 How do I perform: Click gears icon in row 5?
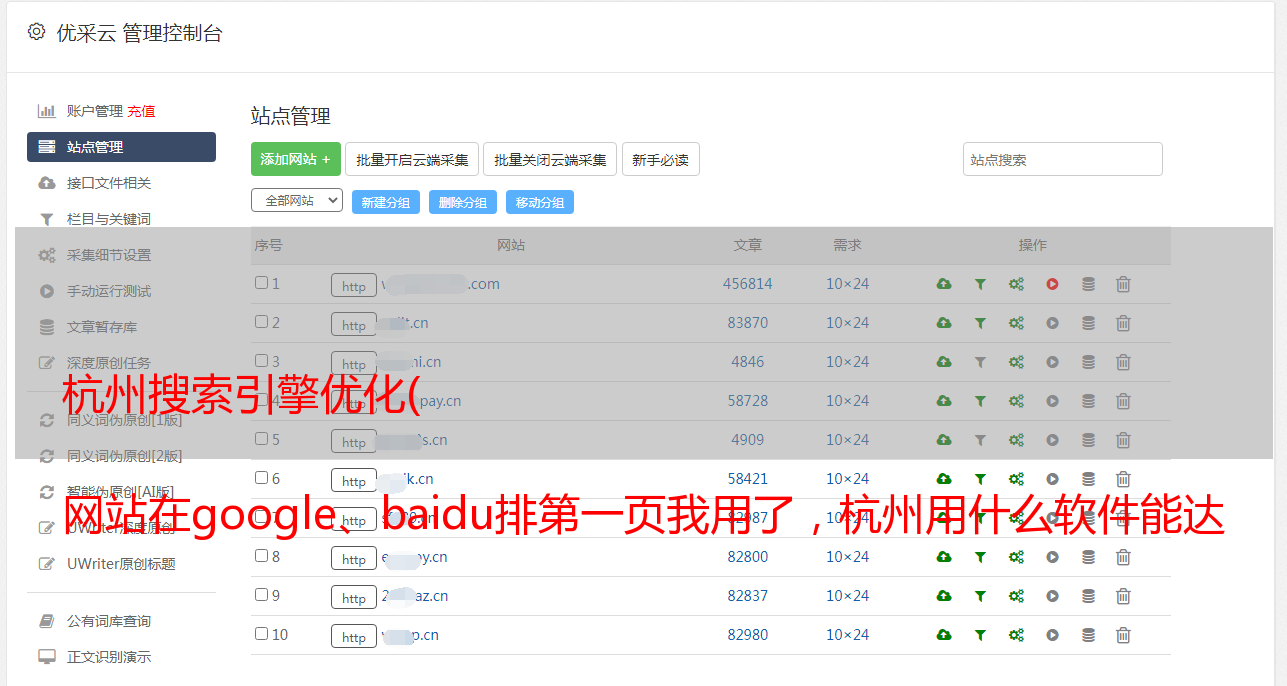pos(1016,440)
